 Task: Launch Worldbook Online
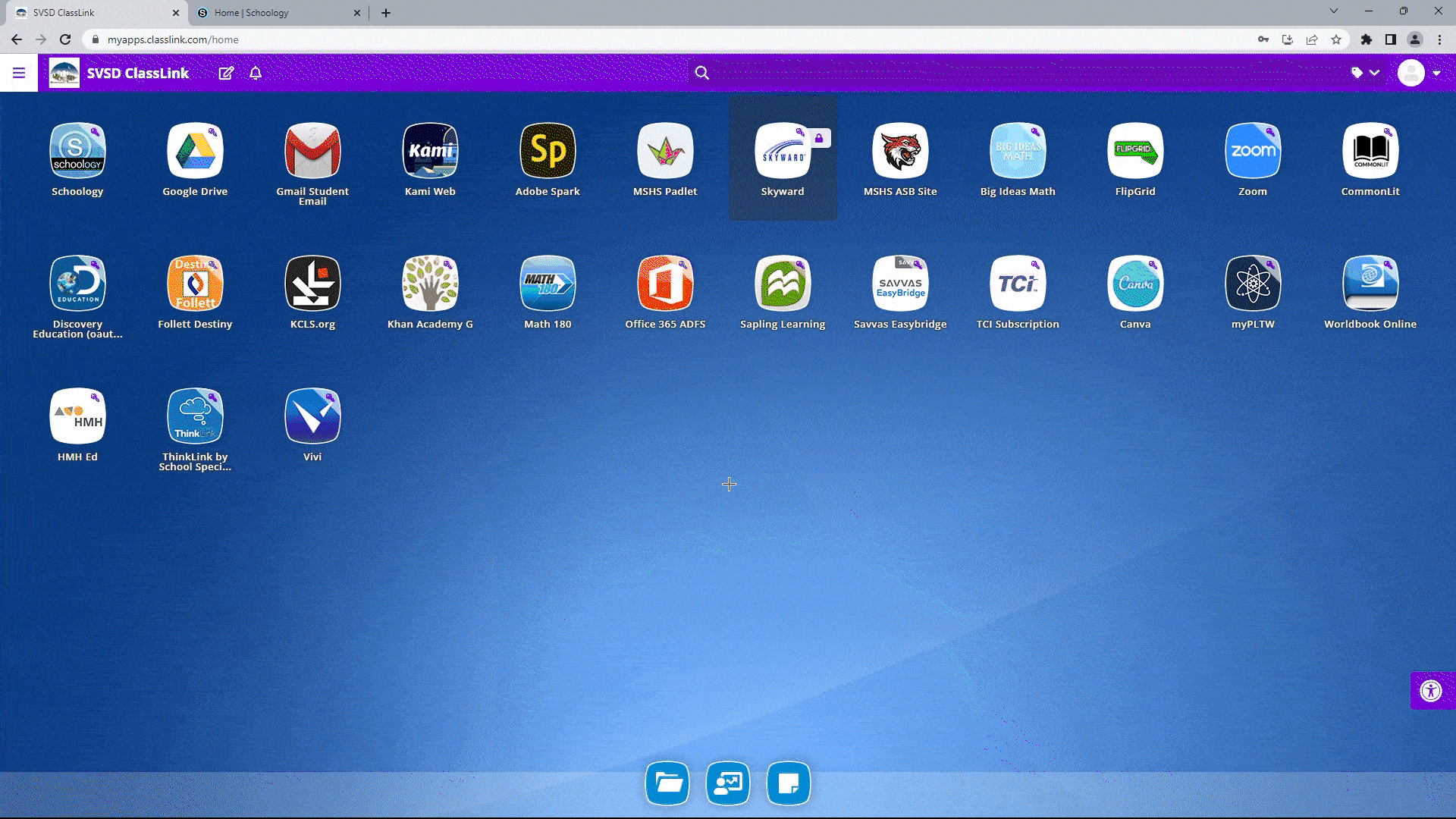(1370, 284)
